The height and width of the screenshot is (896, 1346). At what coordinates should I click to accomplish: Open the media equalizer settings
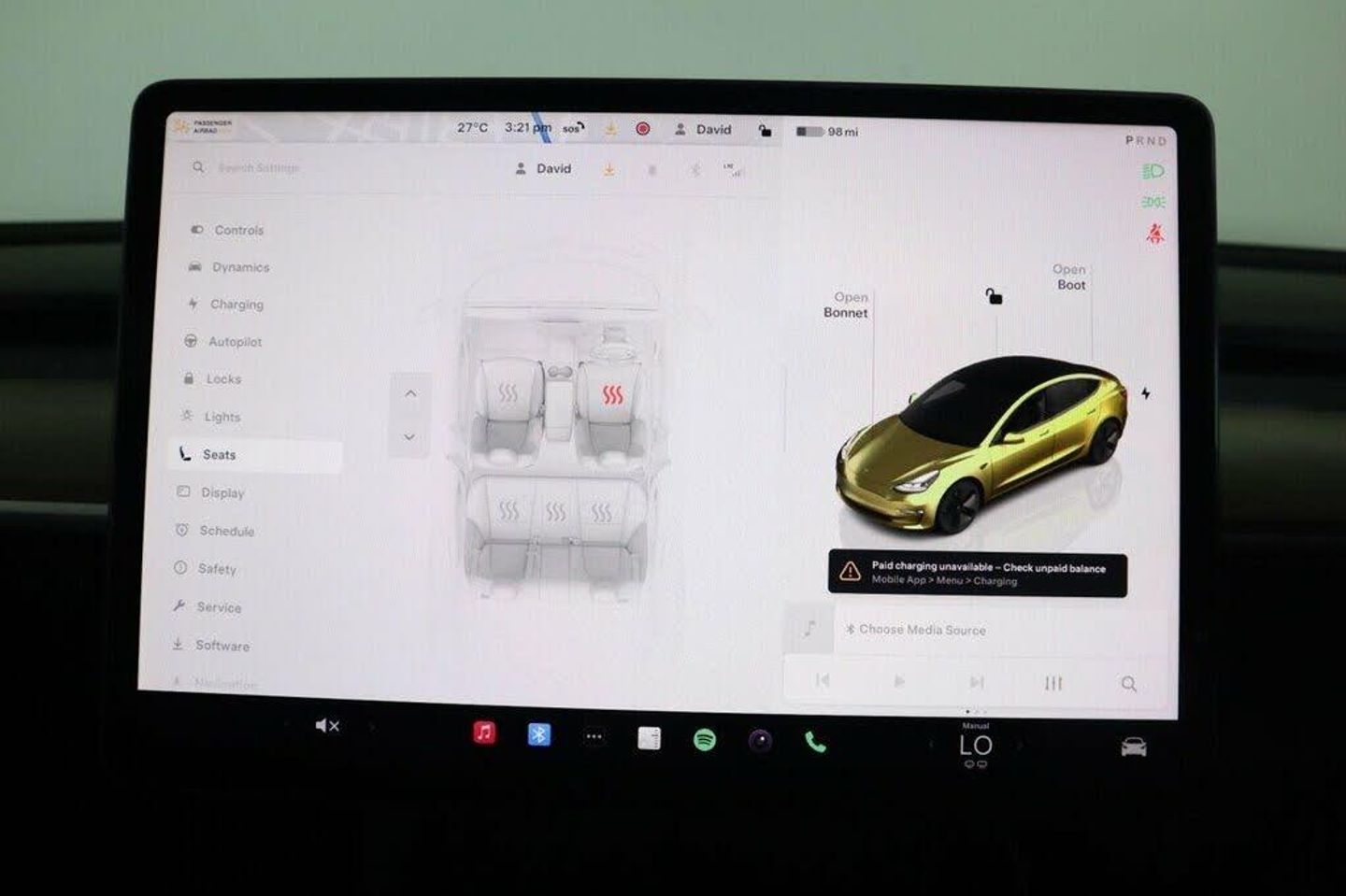[x=1053, y=683]
